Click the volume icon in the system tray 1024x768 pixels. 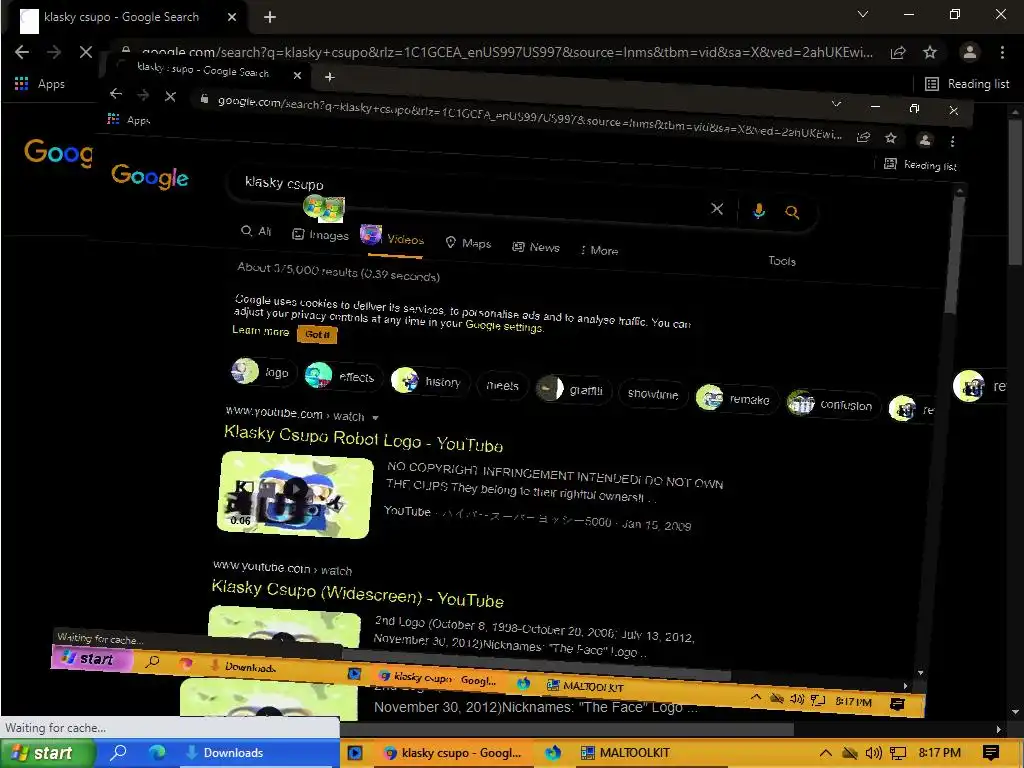[x=873, y=753]
